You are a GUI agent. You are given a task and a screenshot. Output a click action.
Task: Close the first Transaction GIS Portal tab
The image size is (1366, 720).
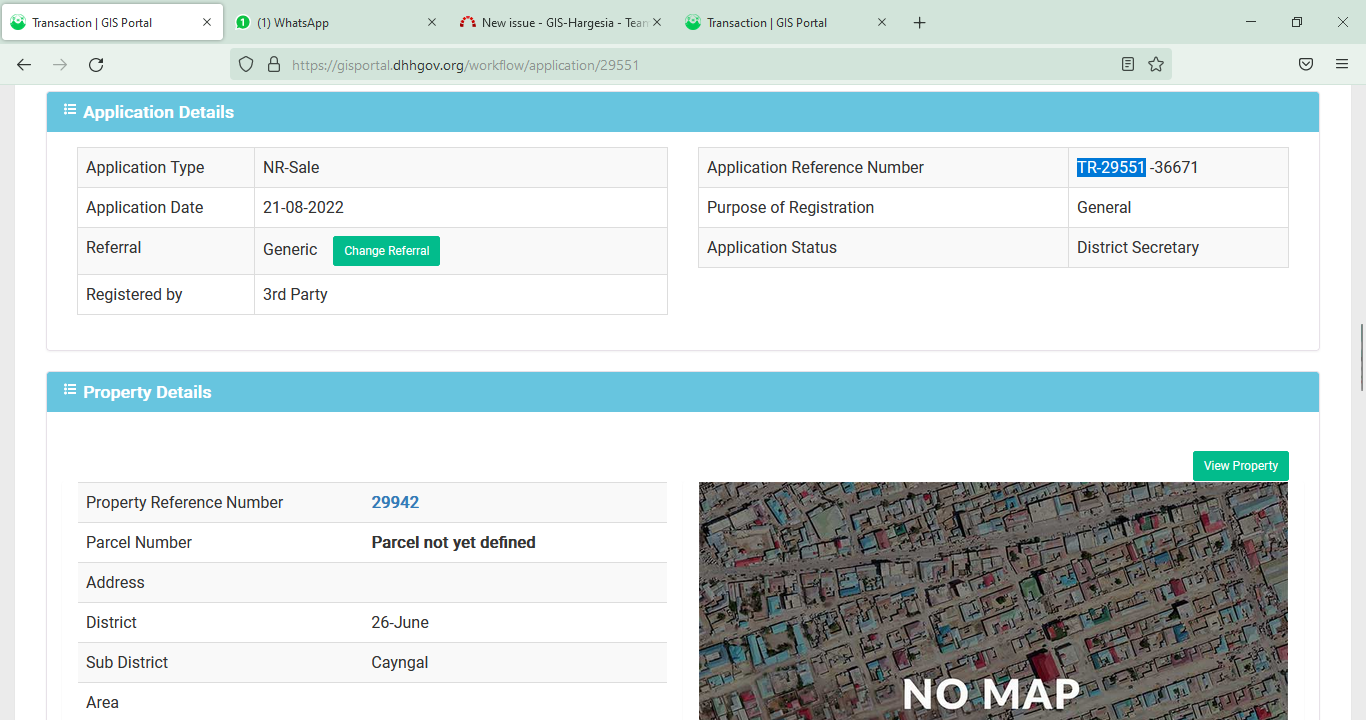207,22
